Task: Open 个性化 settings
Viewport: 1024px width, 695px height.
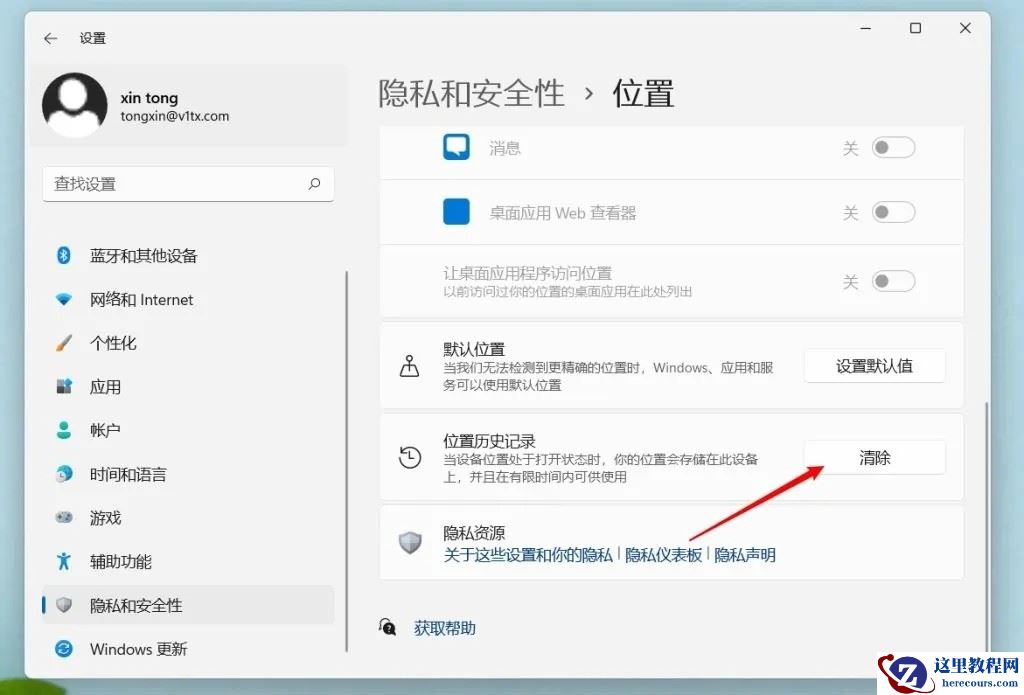Action: click(x=114, y=343)
